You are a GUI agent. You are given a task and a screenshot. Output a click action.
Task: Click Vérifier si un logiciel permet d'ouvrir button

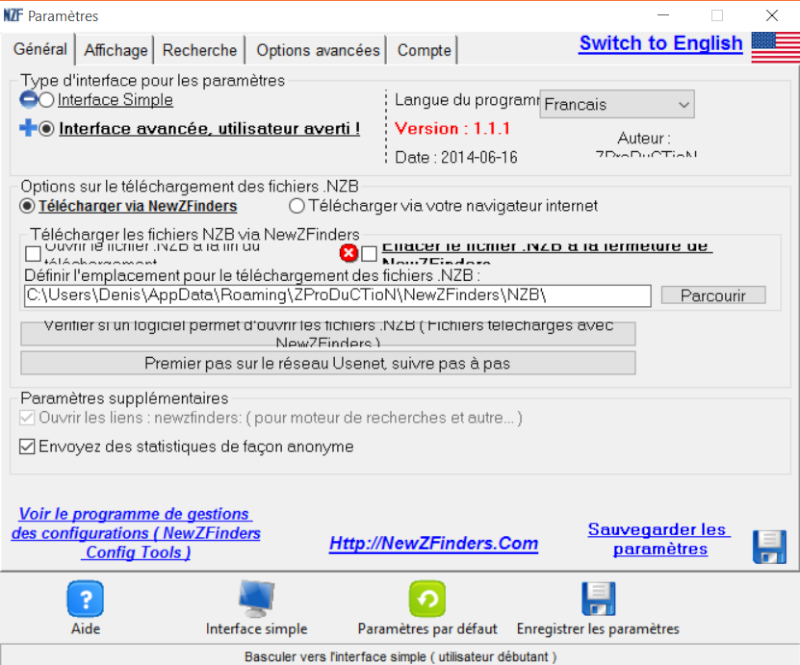(x=328, y=334)
